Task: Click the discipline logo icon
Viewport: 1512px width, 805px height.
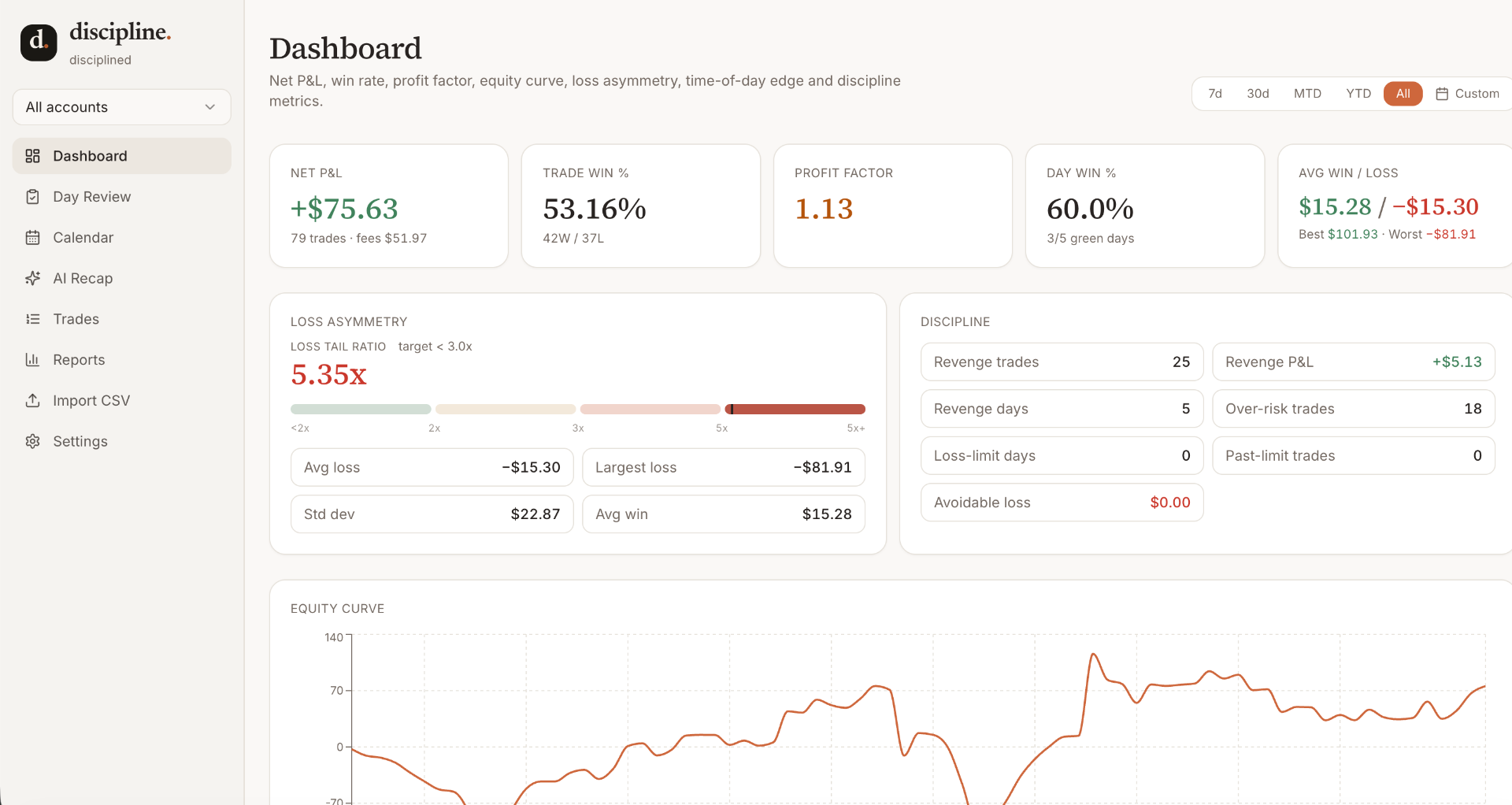Action: click(39, 43)
